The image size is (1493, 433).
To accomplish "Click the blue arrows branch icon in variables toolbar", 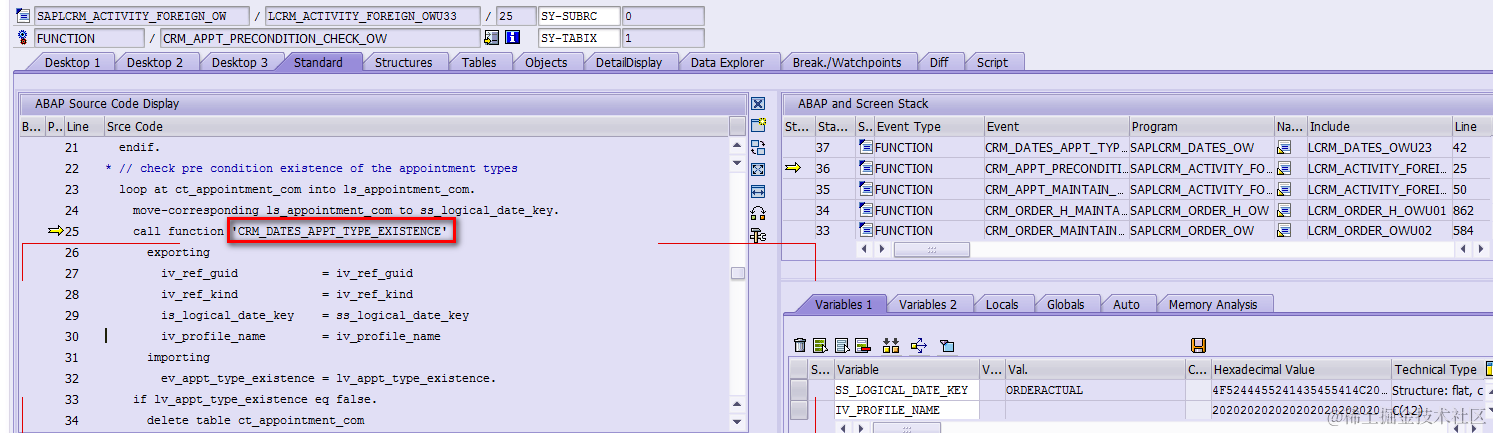I will 919,345.
